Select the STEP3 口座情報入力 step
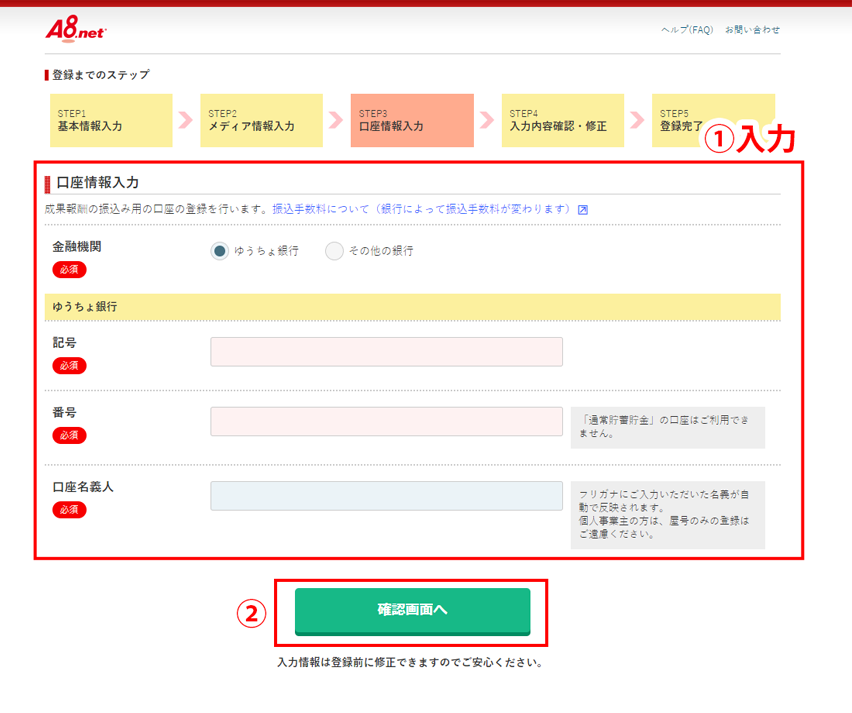The image size is (852, 713). click(411, 121)
